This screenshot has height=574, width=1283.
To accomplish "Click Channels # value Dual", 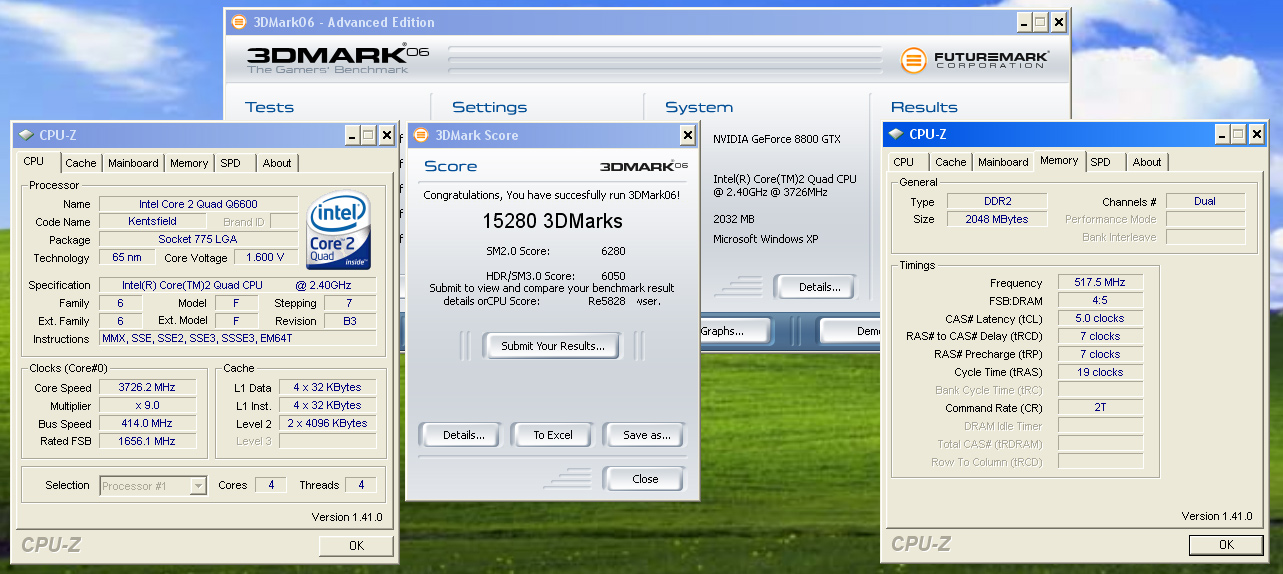I will coord(1205,202).
